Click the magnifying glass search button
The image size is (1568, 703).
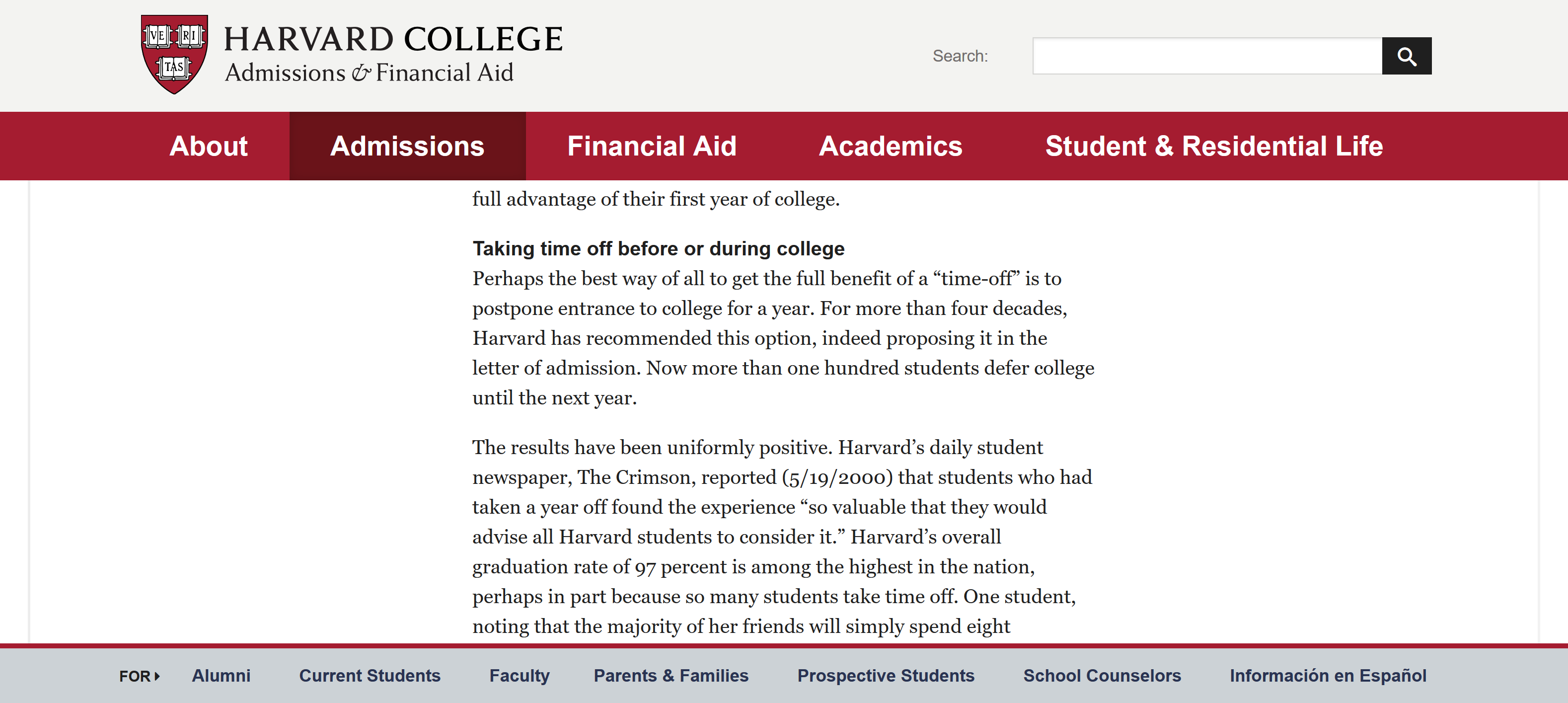click(x=1406, y=56)
